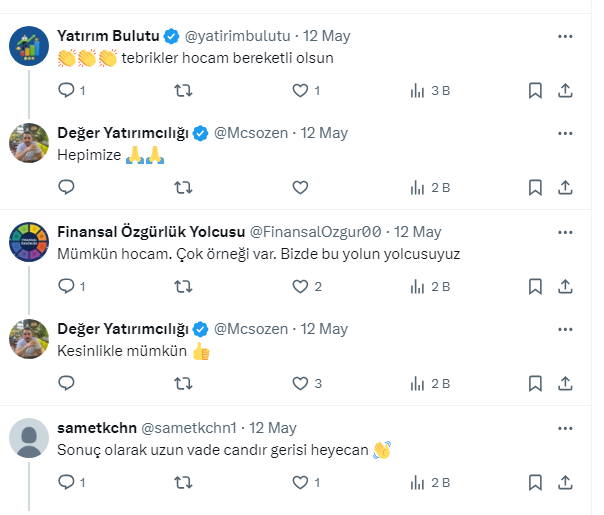Reply to Yatırım Bulutu's tebrikler tweet

tap(66, 91)
